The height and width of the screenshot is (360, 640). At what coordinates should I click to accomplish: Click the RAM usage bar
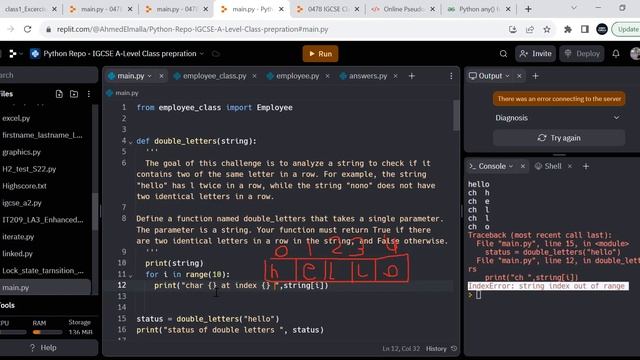point(47,332)
